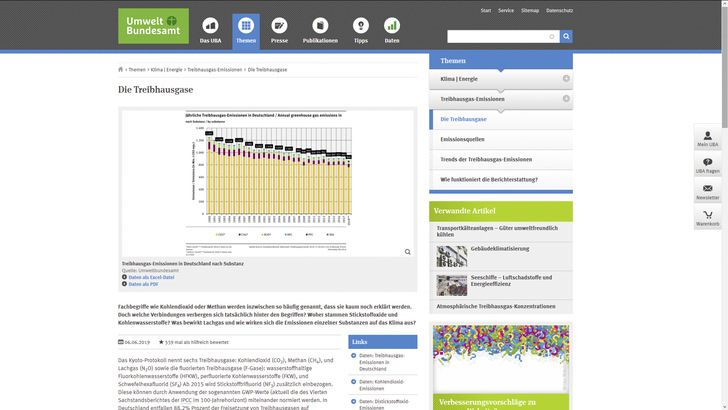Expand the Treibhausgas-Emissionen sidebar section

[x=566, y=99]
